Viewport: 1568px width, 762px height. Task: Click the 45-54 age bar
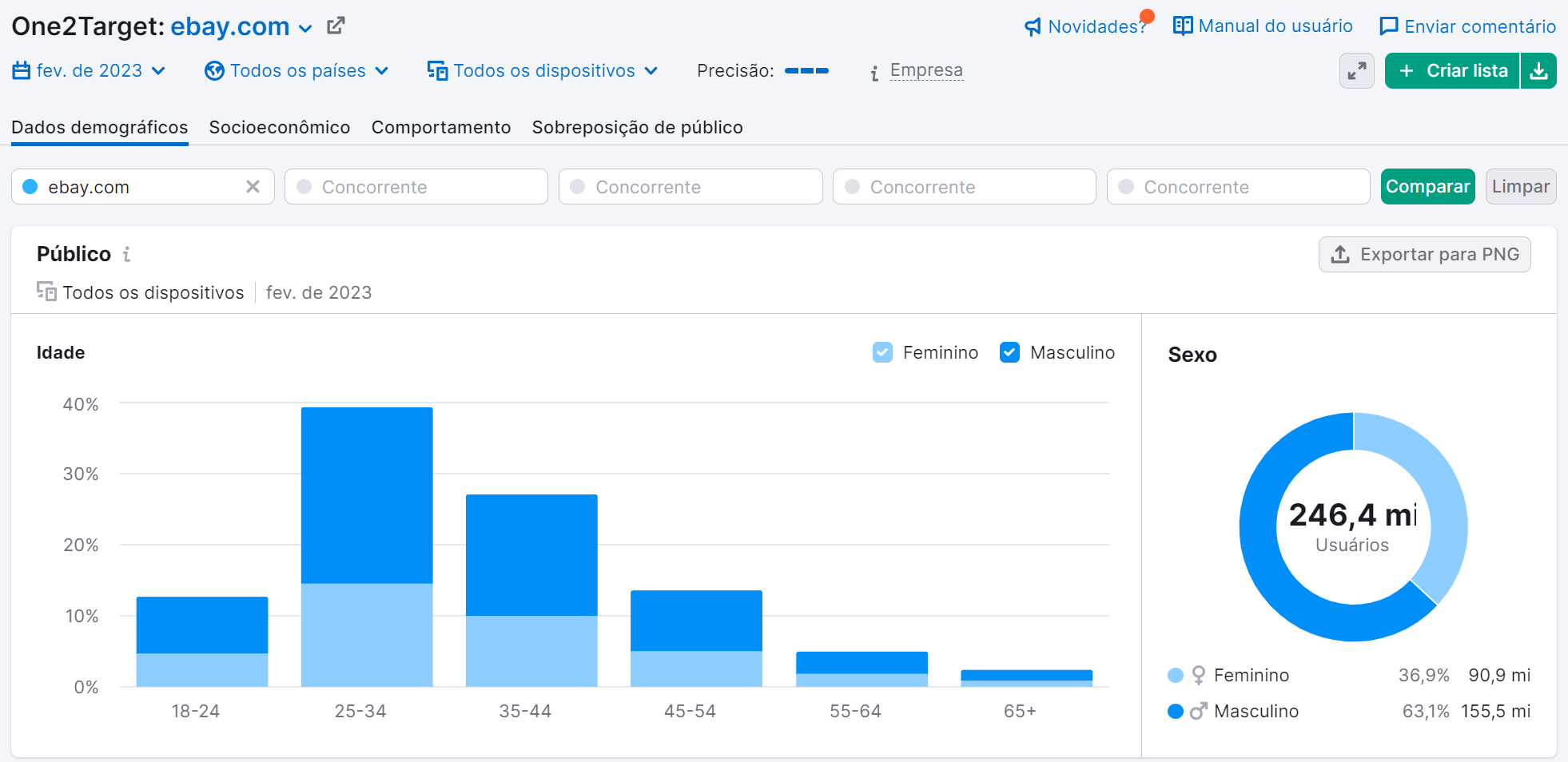coord(696,638)
